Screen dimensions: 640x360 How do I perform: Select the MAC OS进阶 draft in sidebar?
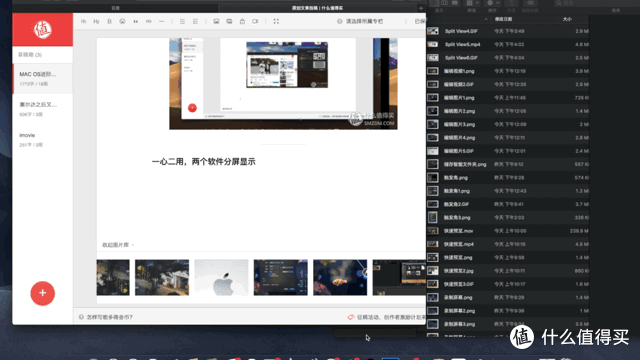pos(43,79)
